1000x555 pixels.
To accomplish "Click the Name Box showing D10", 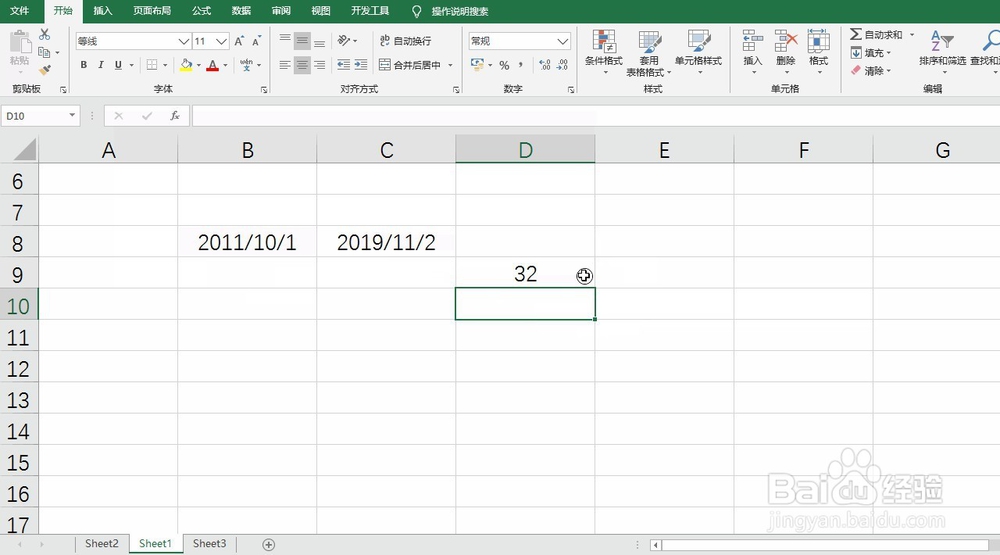I will pos(41,116).
